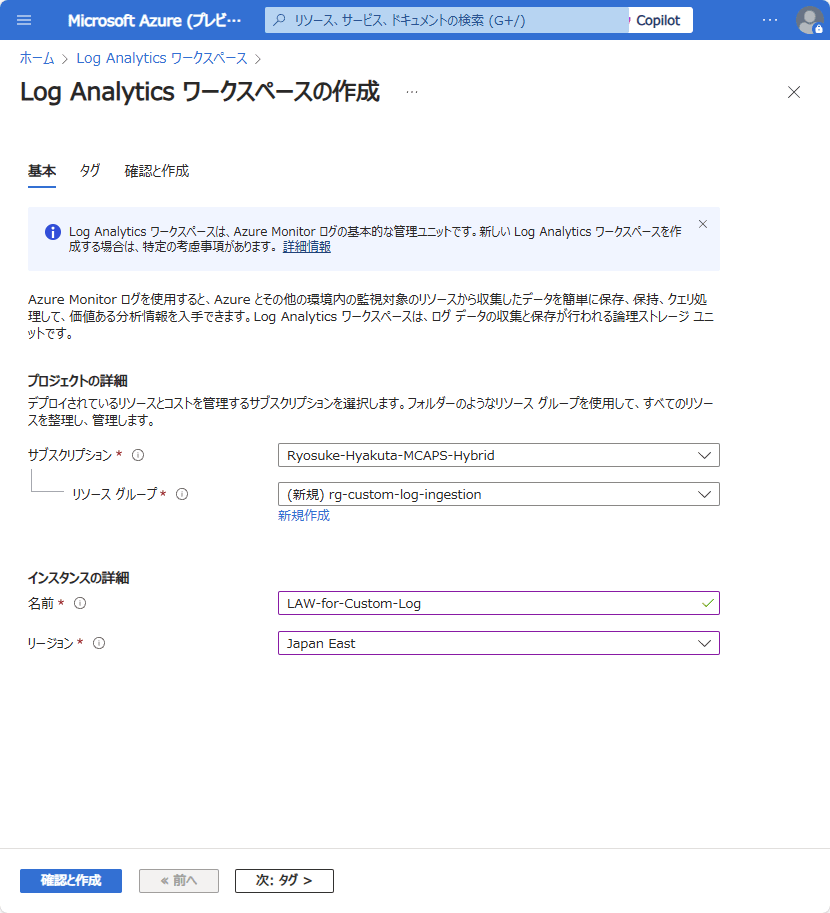The height and width of the screenshot is (913, 830).
Task: Open the サブスクリプション dropdown
Action: [499, 455]
